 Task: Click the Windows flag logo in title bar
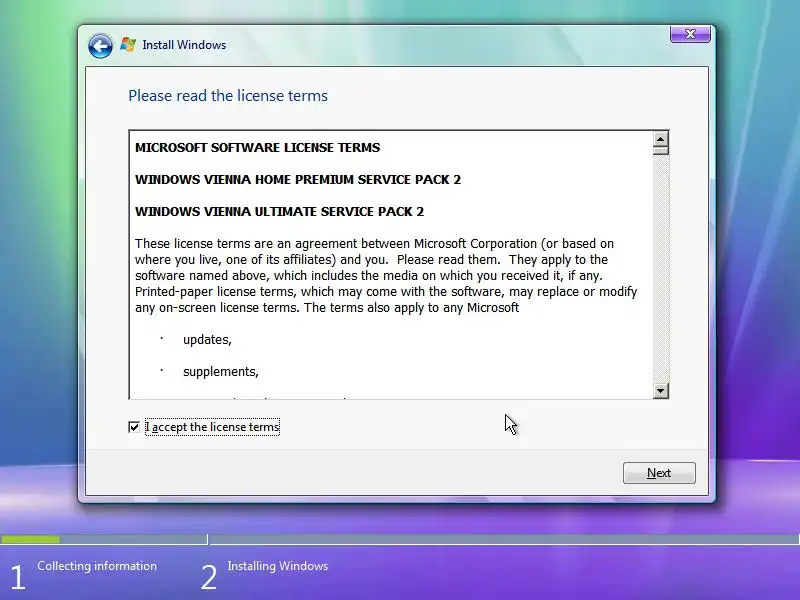128,45
